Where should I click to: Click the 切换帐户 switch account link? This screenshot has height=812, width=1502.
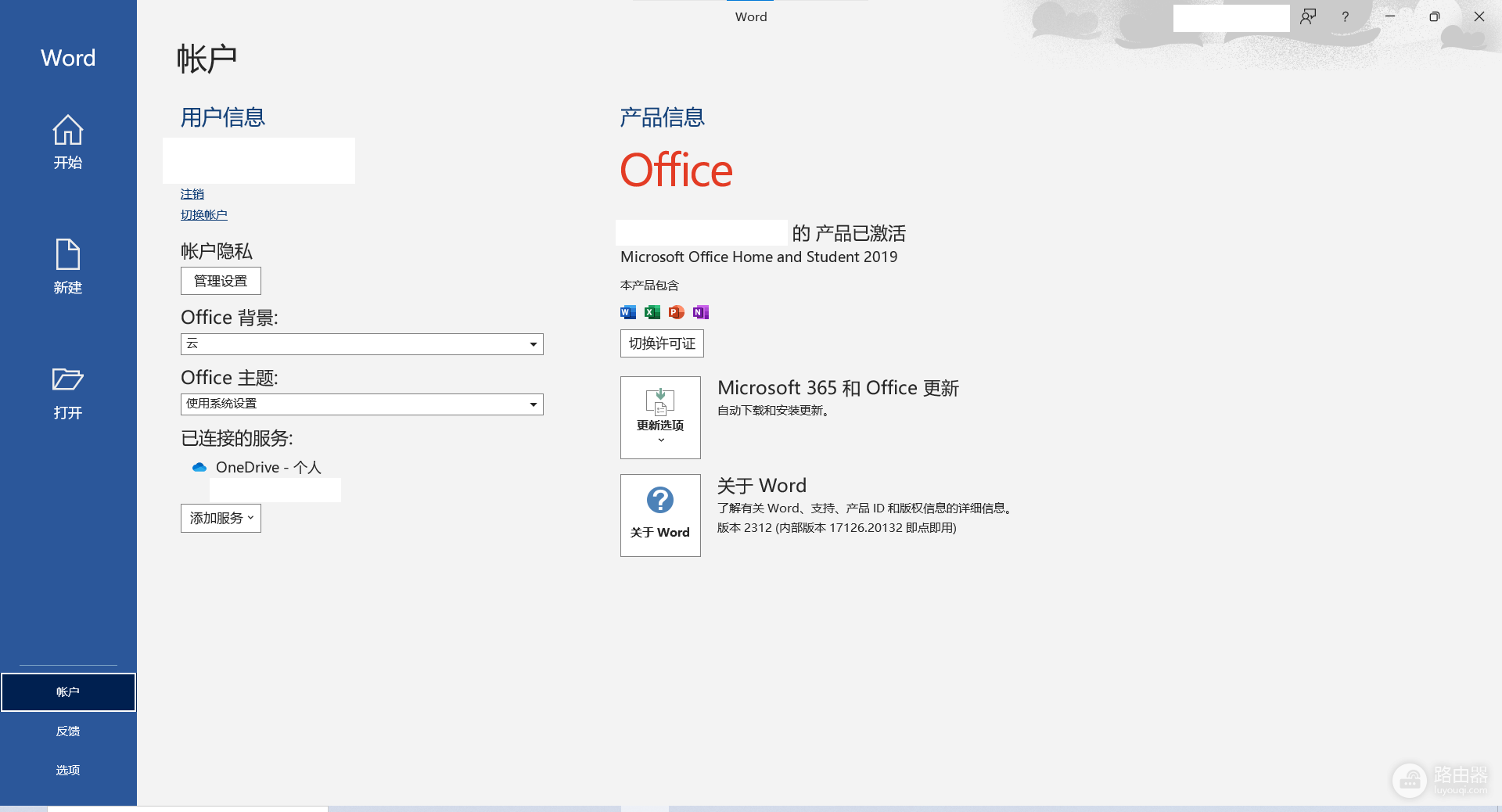tap(204, 215)
